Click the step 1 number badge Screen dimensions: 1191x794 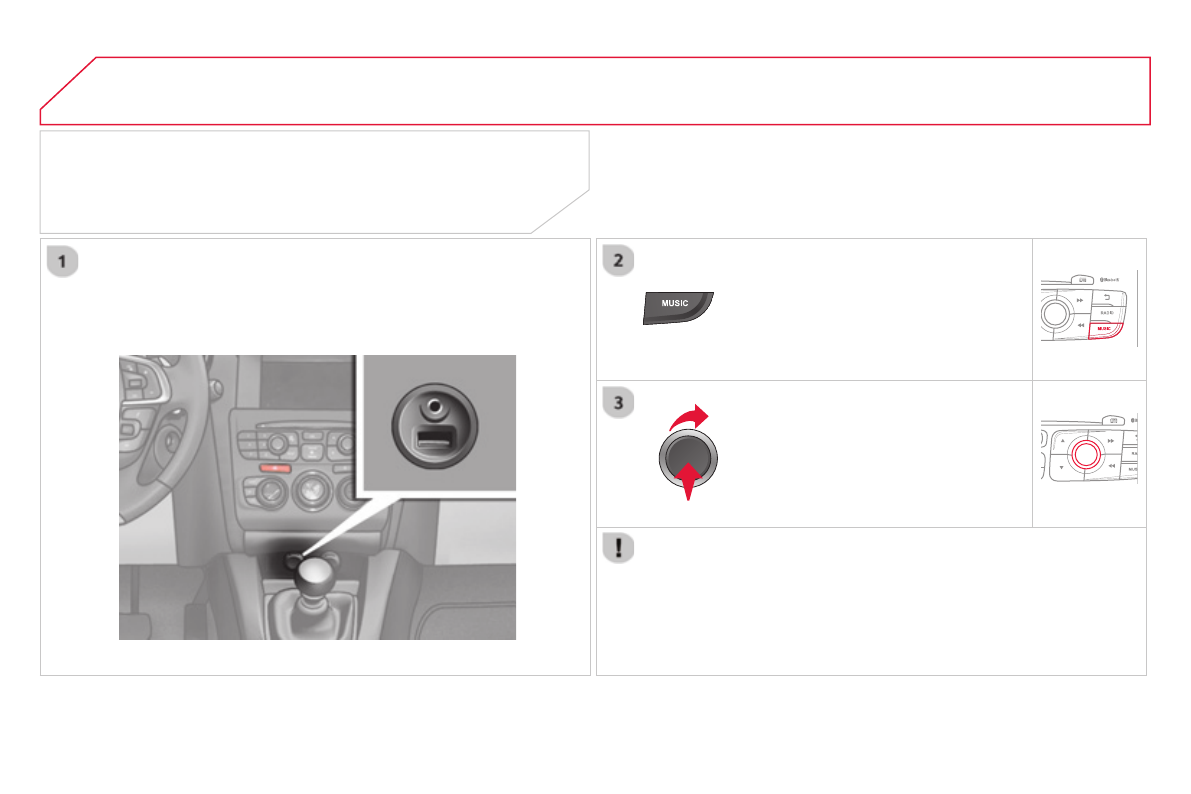tap(62, 261)
